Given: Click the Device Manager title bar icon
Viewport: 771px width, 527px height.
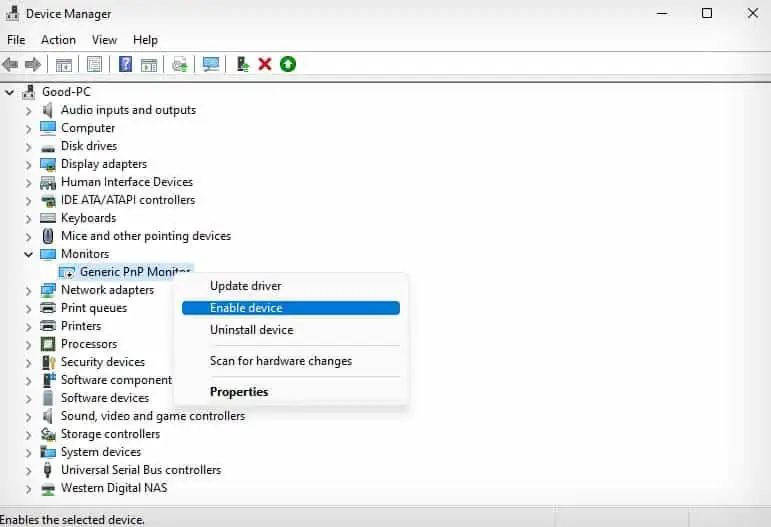Looking at the screenshot, I should click(x=12, y=13).
